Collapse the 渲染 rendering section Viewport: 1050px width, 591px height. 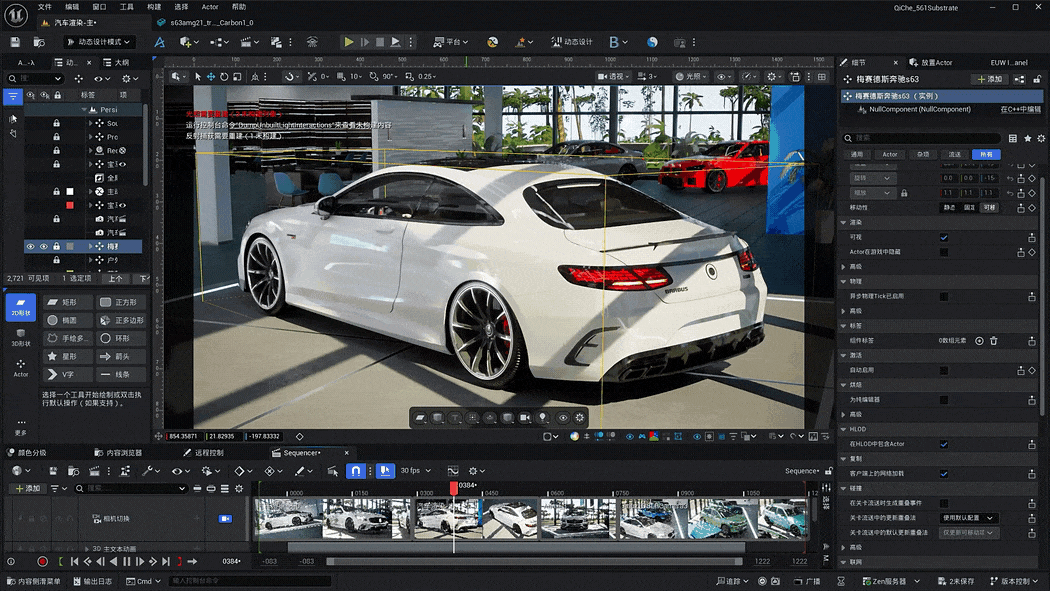pos(844,222)
